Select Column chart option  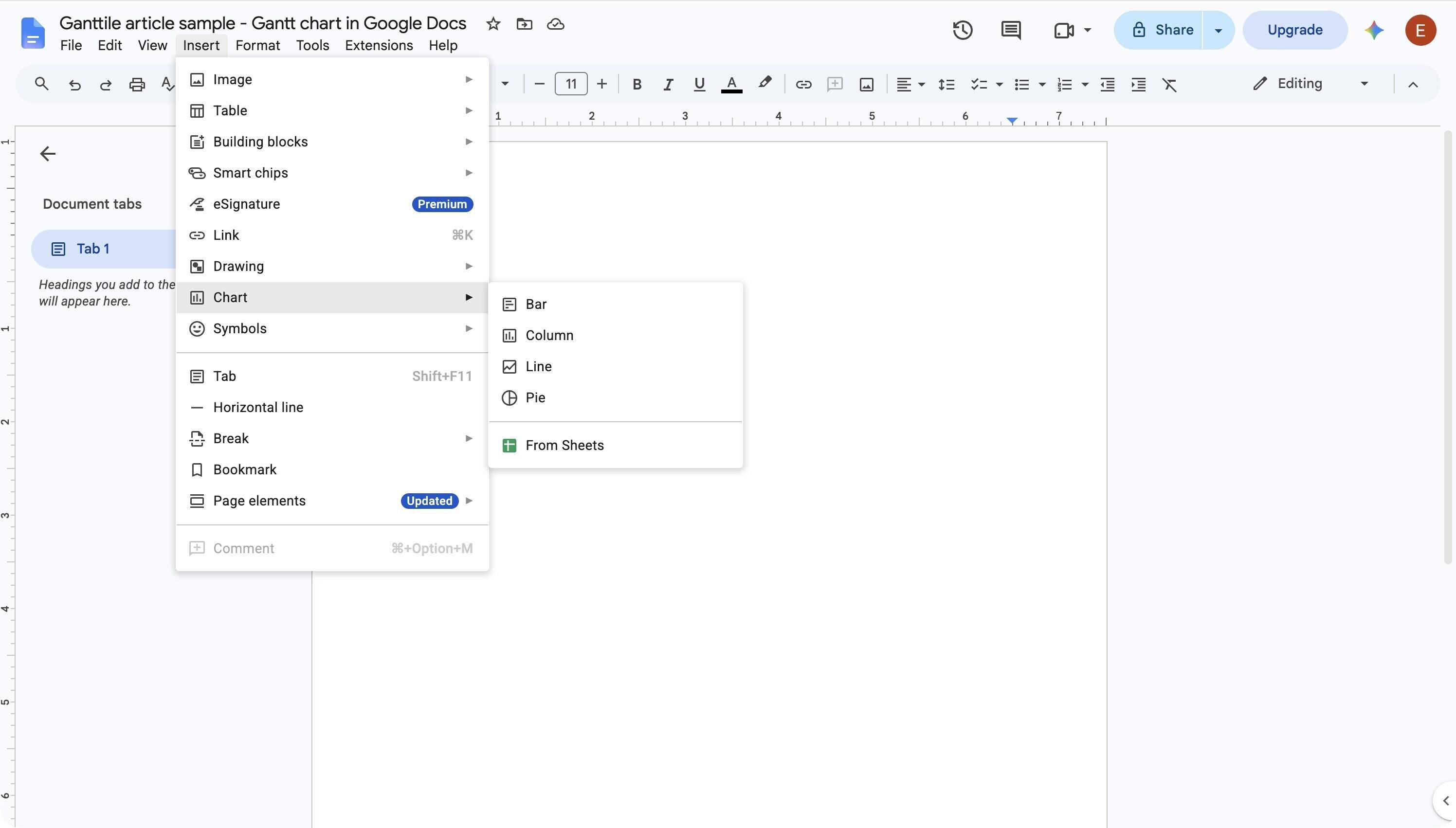click(616, 336)
